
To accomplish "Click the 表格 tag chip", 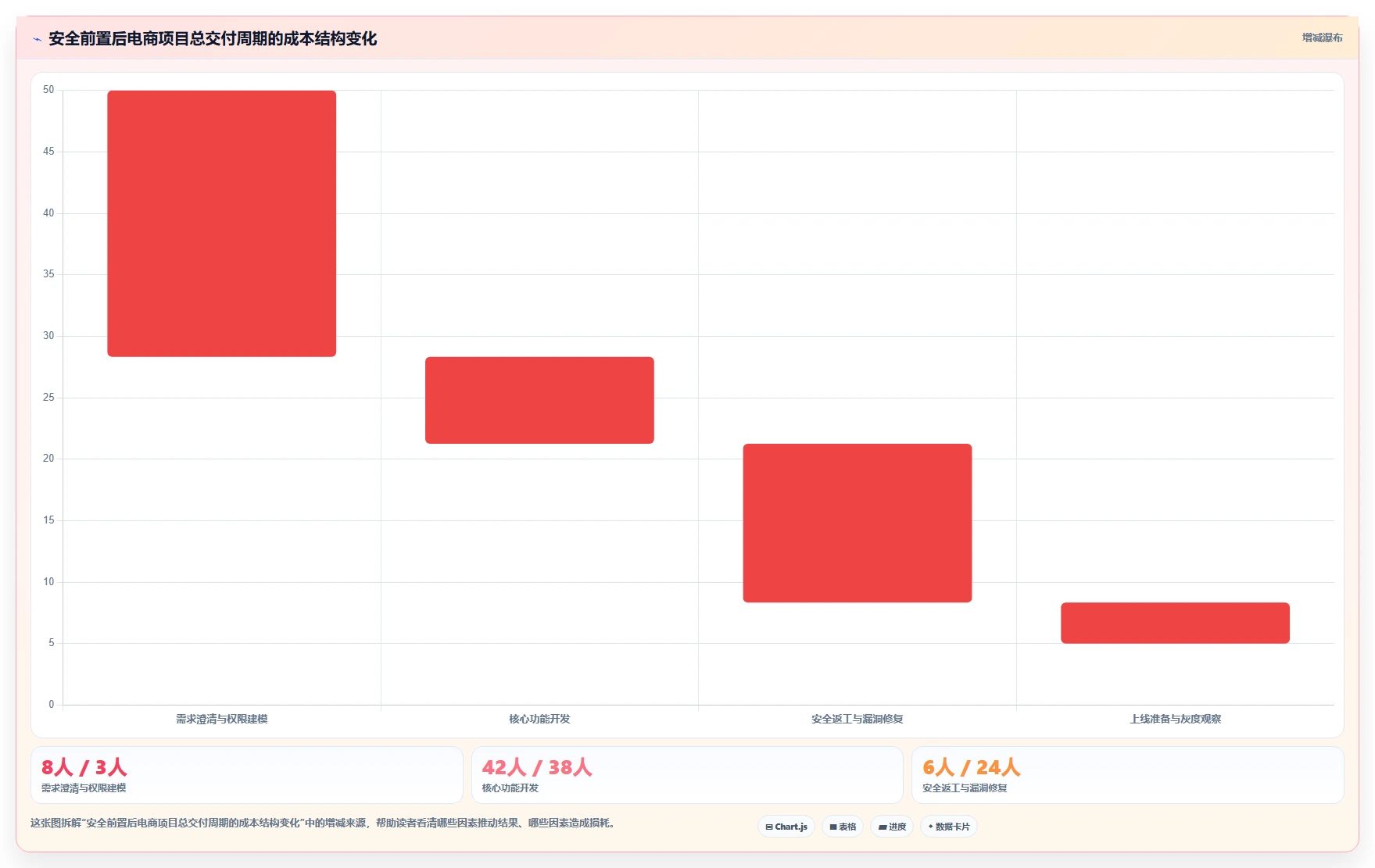I will click(843, 827).
